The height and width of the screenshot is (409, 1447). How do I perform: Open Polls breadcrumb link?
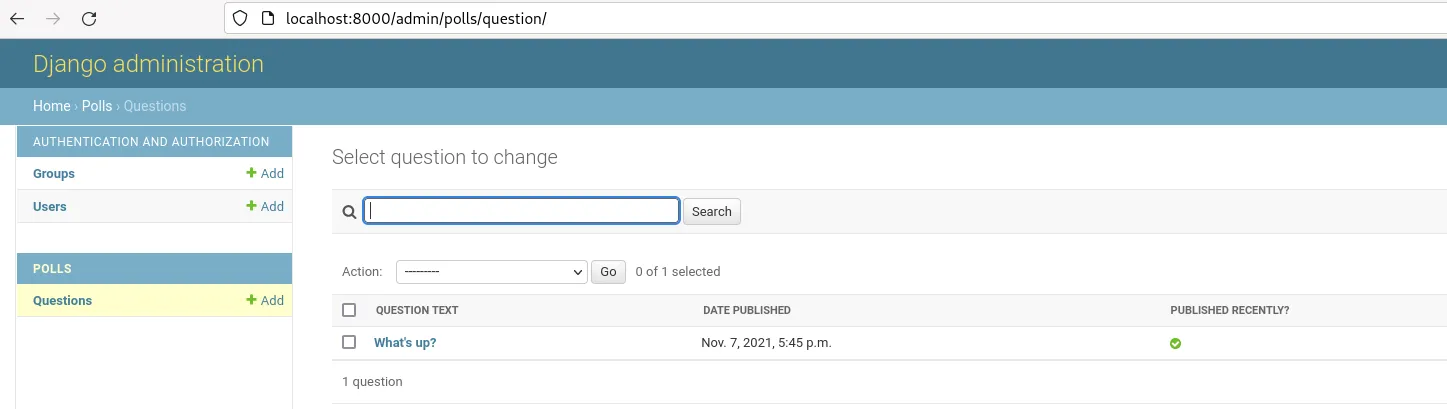tap(97, 106)
